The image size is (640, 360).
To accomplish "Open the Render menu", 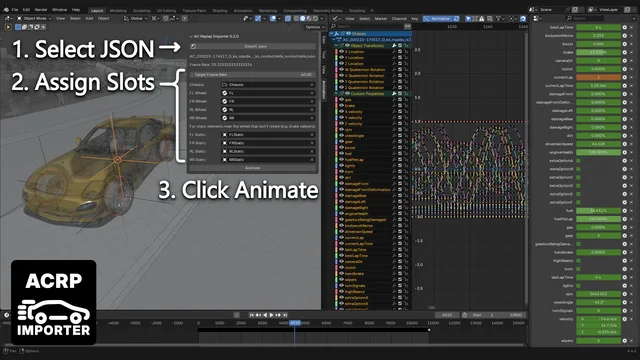I will 41,10.
